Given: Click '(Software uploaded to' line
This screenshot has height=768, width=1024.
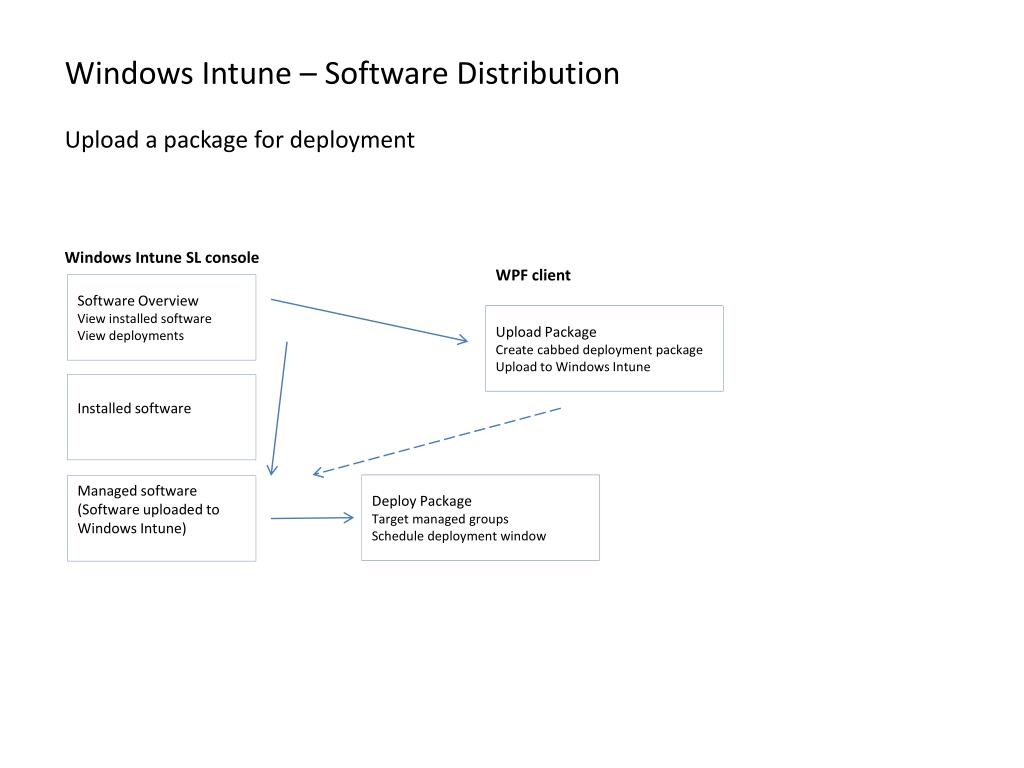Looking at the screenshot, I should (148, 509).
